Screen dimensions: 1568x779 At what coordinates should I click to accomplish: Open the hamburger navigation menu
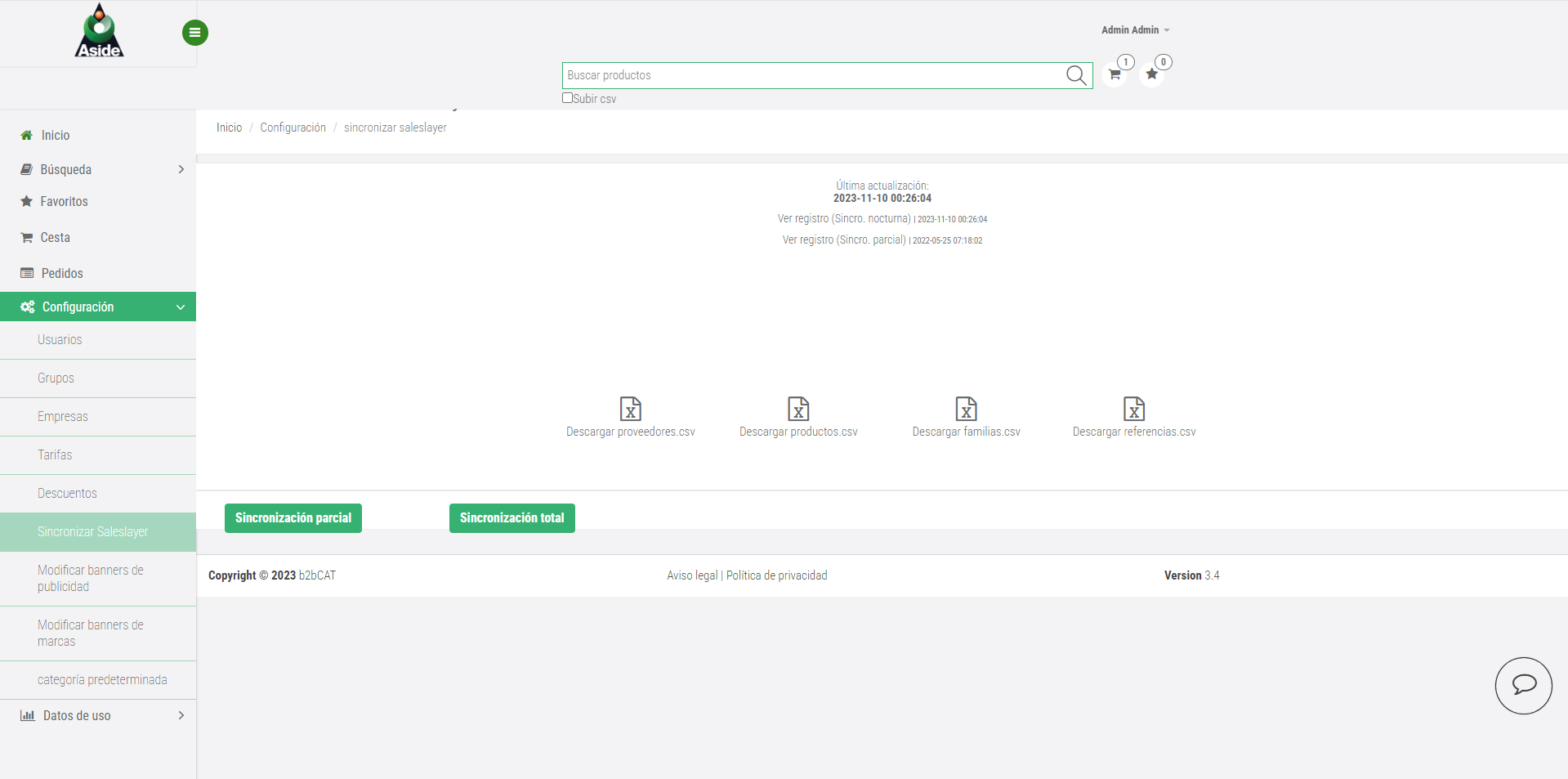[x=194, y=33]
